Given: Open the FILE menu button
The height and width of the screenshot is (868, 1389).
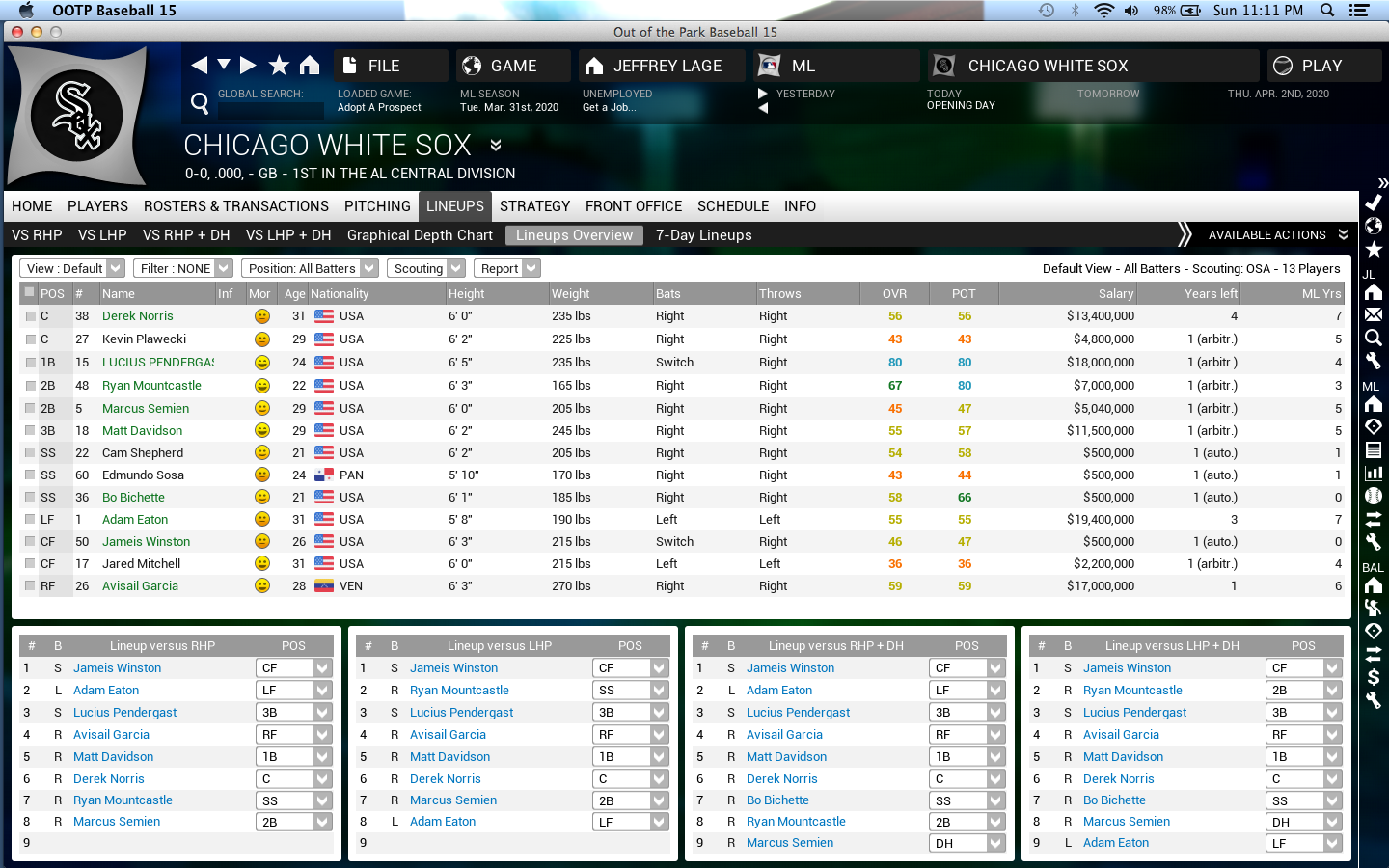Looking at the screenshot, I should click(392, 66).
